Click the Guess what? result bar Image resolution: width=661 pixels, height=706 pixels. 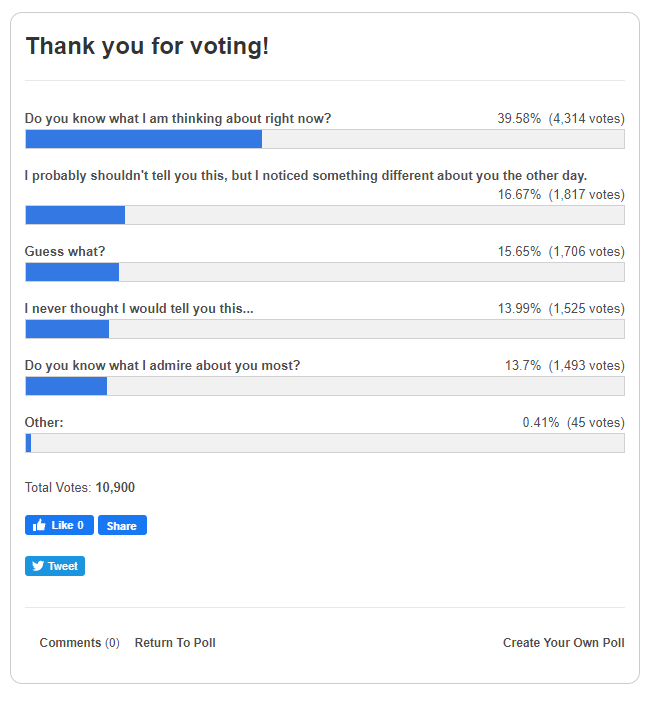click(325, 272)
